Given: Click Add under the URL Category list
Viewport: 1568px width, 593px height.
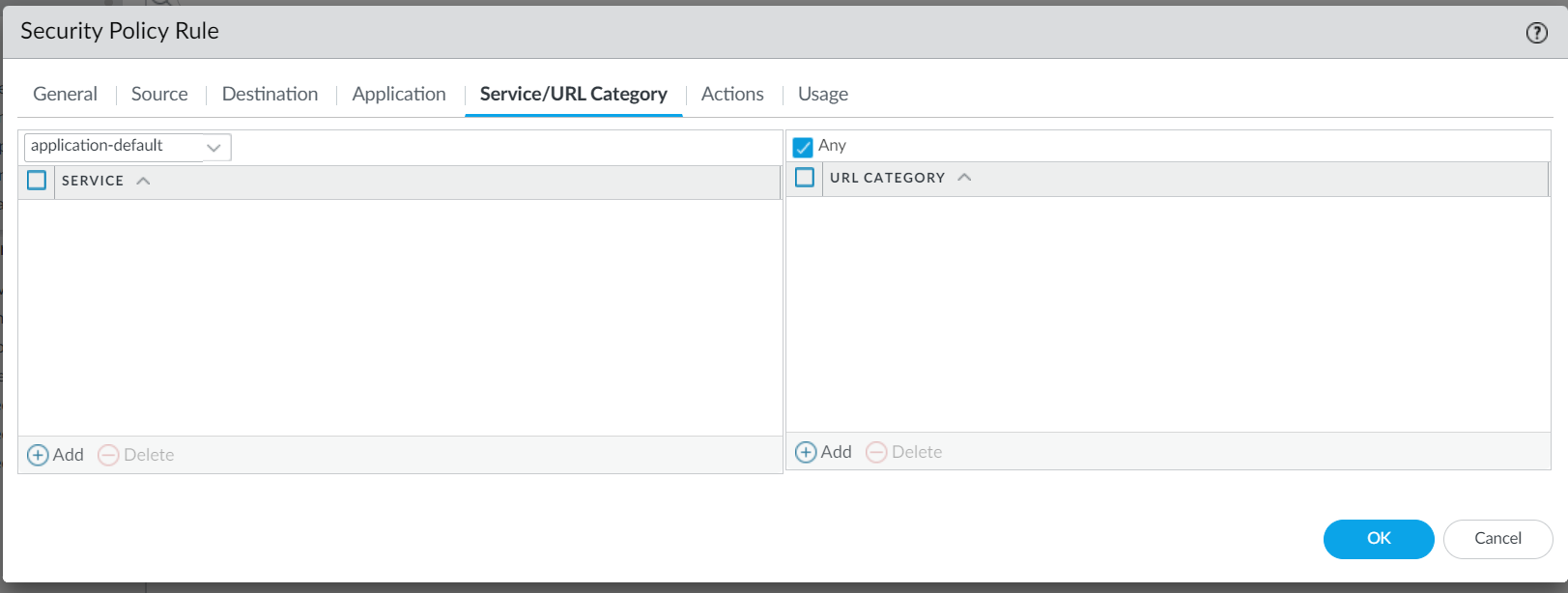Looking at the screenshot, I should pyautogui.click(x=823, y=452).
